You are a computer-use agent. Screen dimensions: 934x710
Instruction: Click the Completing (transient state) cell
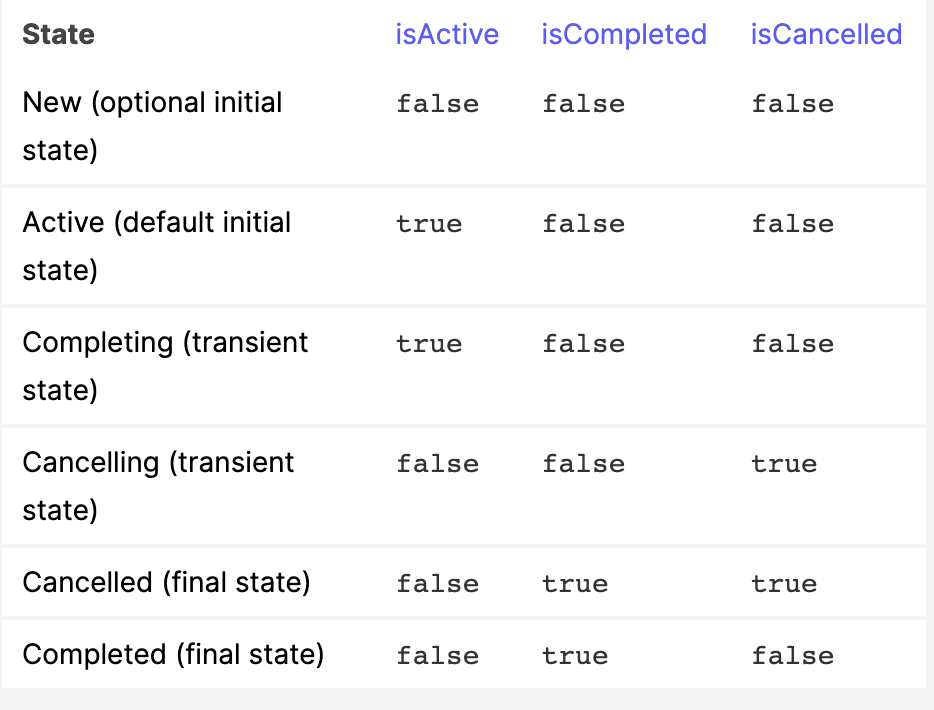(165, 366)
